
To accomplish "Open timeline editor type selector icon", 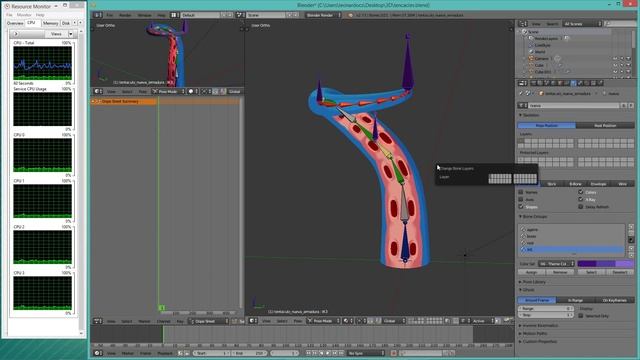I will pos(98,353).
